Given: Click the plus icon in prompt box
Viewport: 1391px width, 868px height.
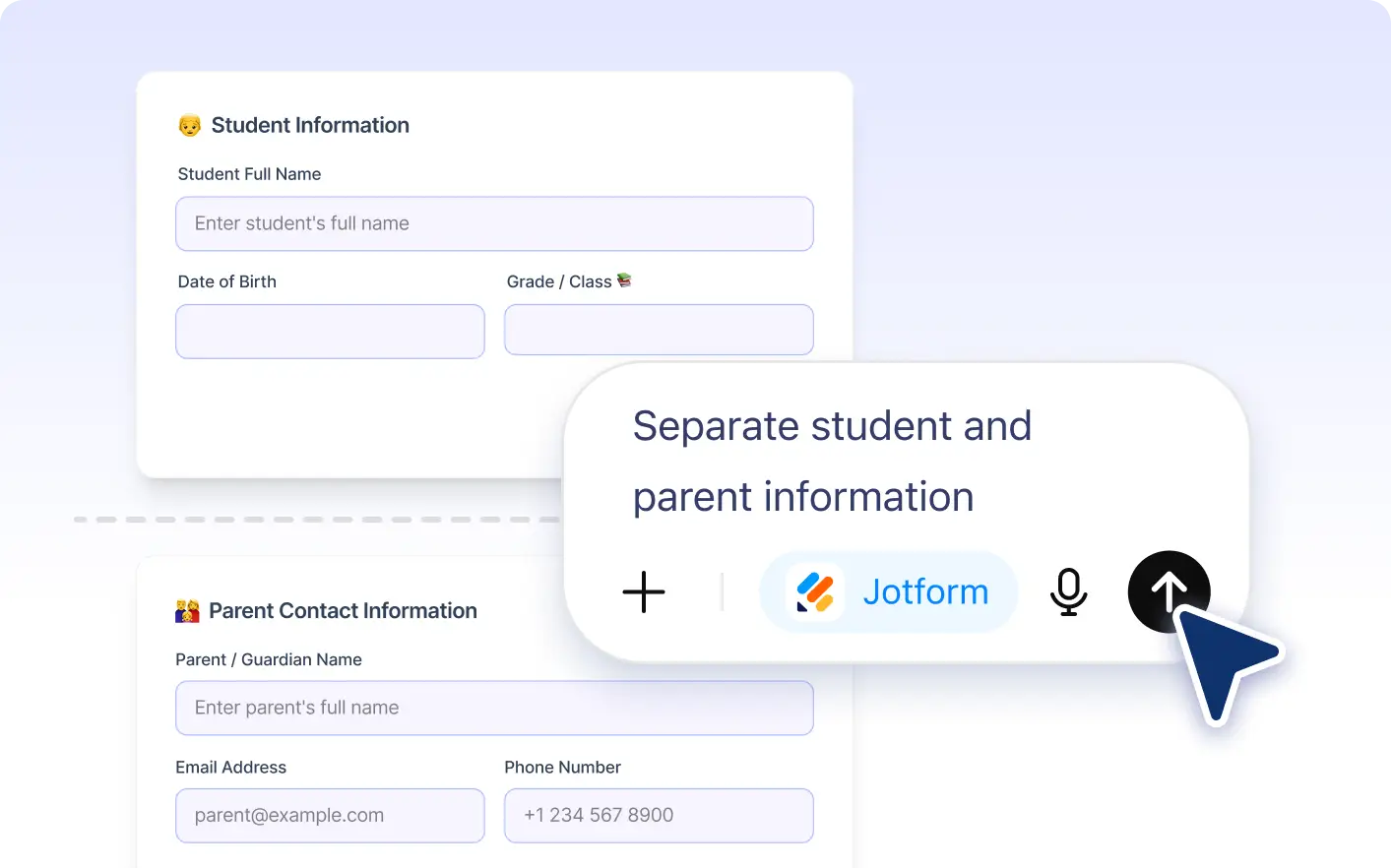Looking at the screenshot, I should coord(644,592).
